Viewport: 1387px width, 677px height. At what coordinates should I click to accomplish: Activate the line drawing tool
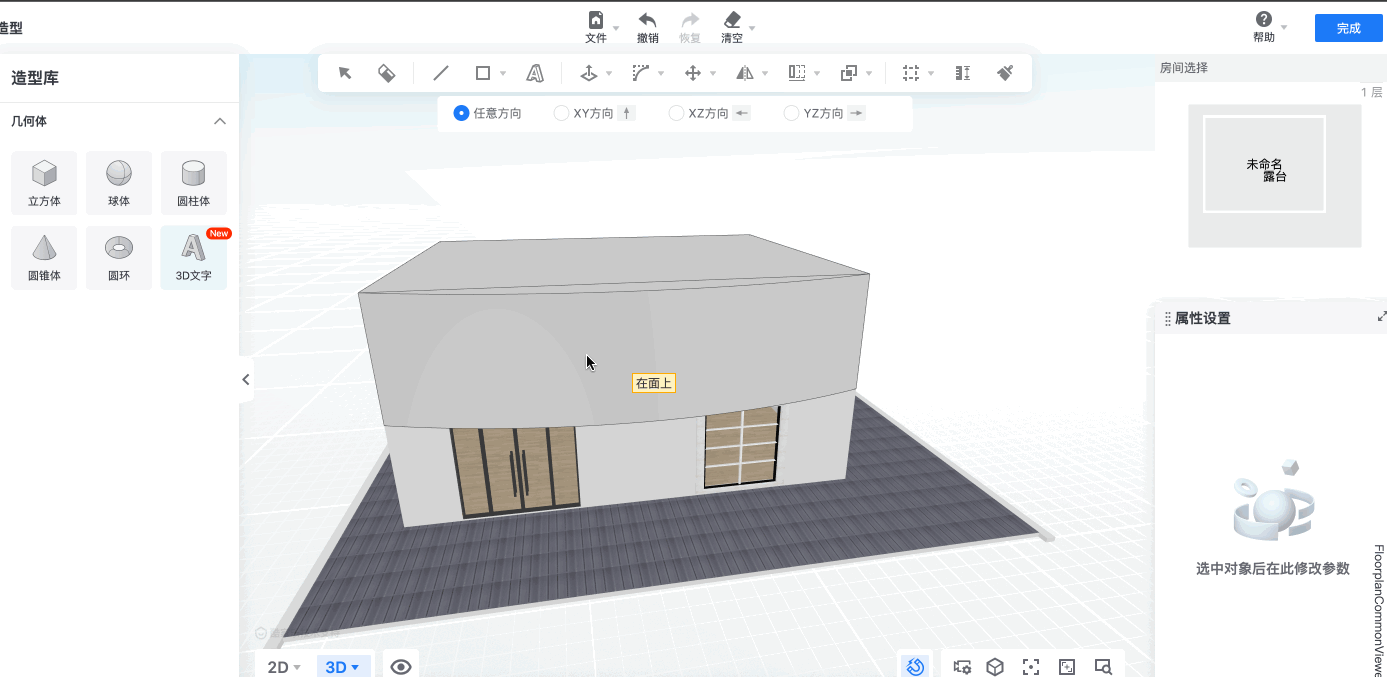coord(440,73)
